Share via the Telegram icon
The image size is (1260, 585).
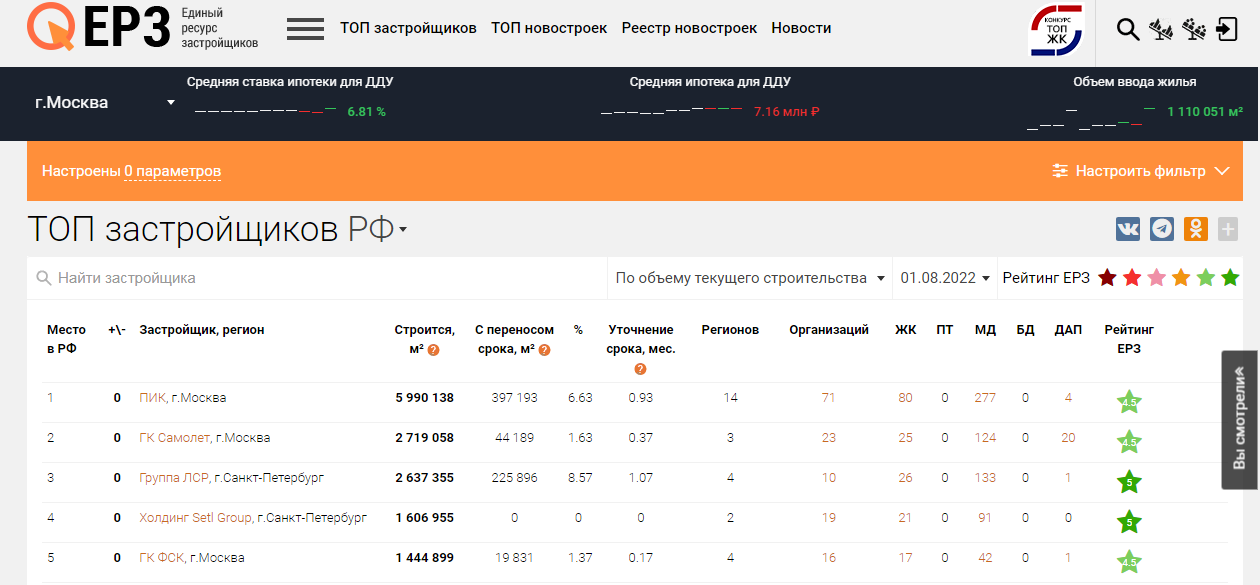coord(1160,229)
